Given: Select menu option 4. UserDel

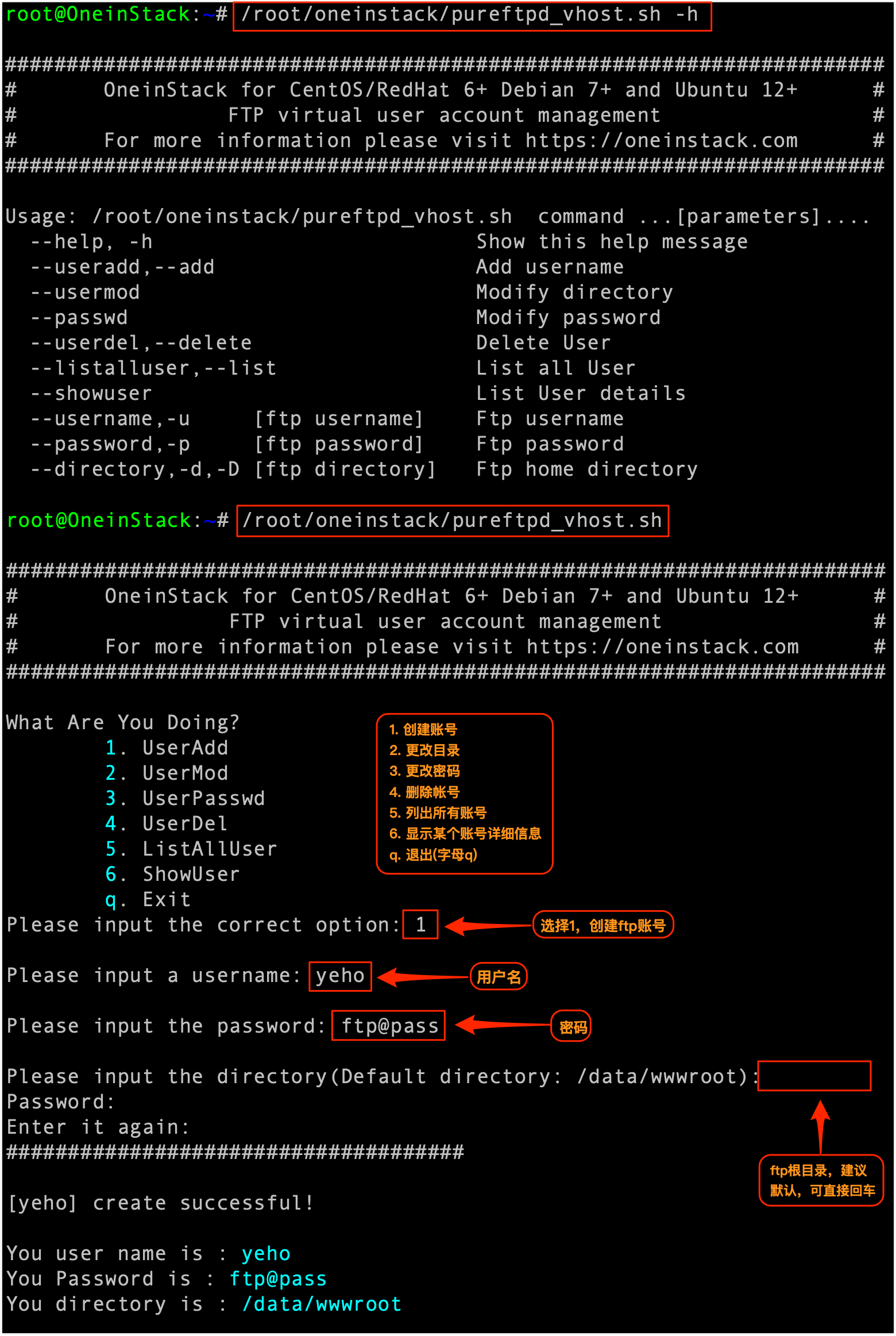Looking at the screenshot, I should tap(167, 824).
